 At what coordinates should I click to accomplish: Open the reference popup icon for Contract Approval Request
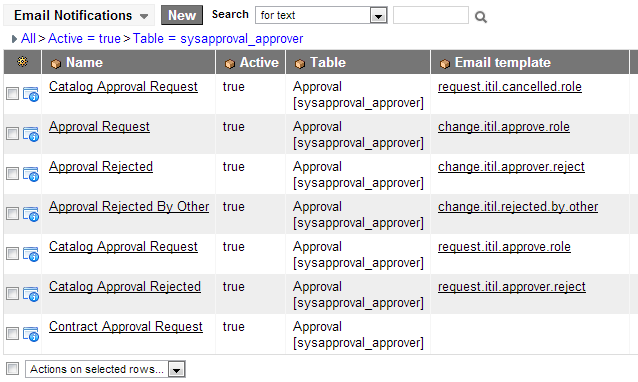pos(31,334)
